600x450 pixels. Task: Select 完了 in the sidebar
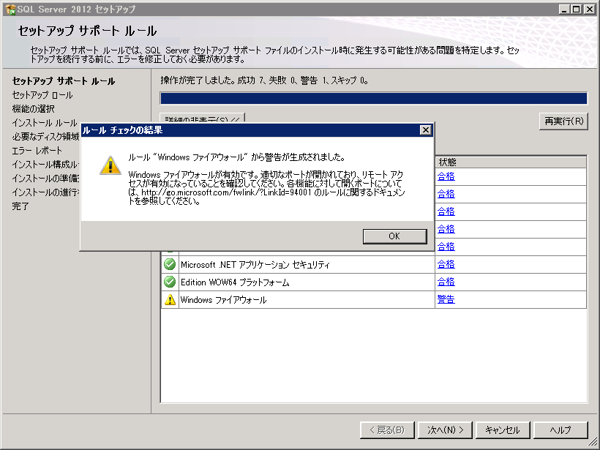click(x=21, y=206)
